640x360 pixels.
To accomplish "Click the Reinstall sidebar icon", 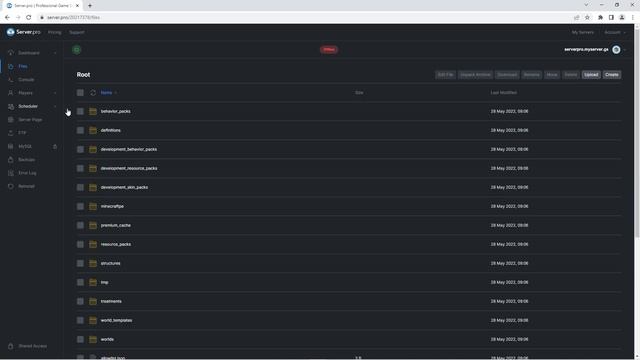I will 11,186.
